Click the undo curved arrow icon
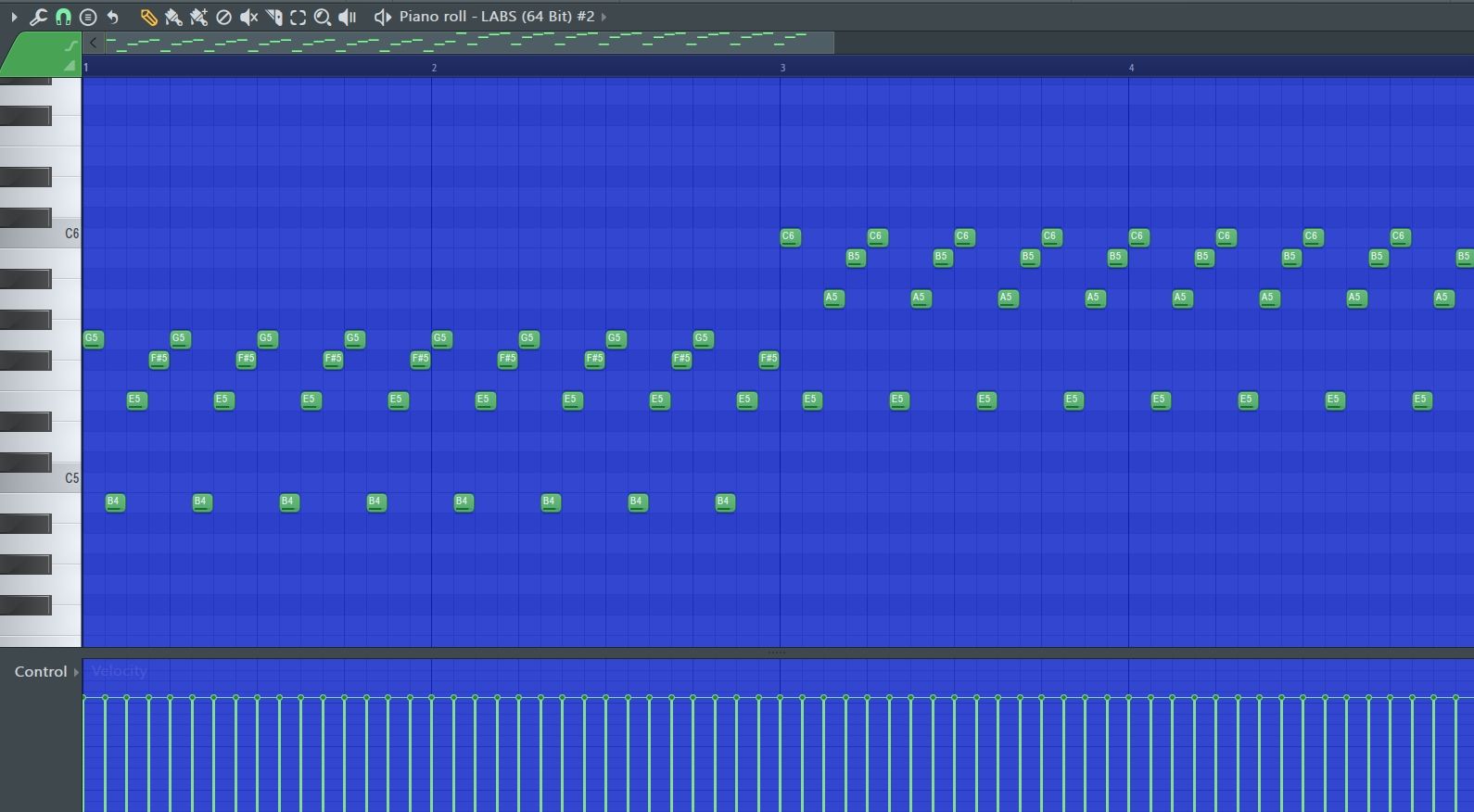Image resolution: width=1474 pixels, height=812 pixels. click(x=113, y=17)
